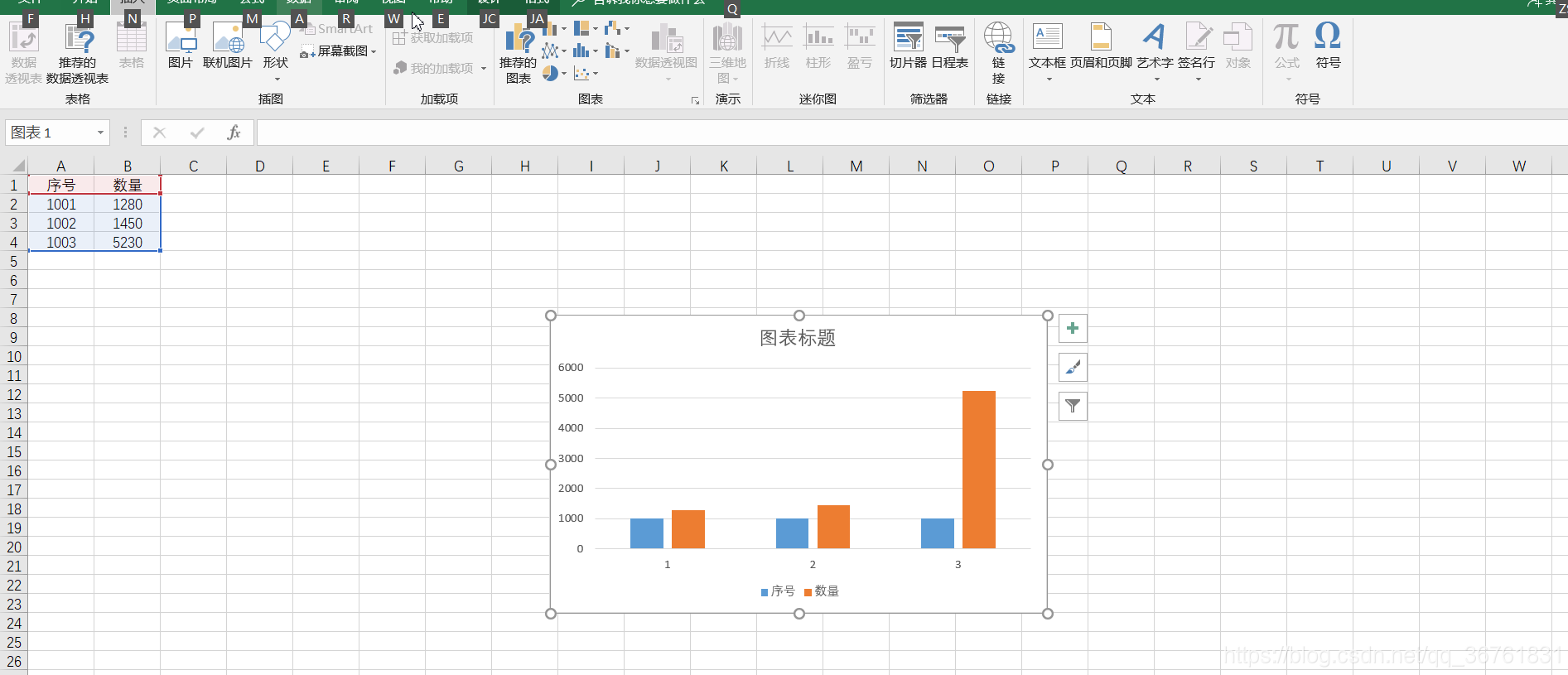Screen dimensions: 1568x675
Task: Insert a picture with 图片 button
Action: [x=180, y=46]
